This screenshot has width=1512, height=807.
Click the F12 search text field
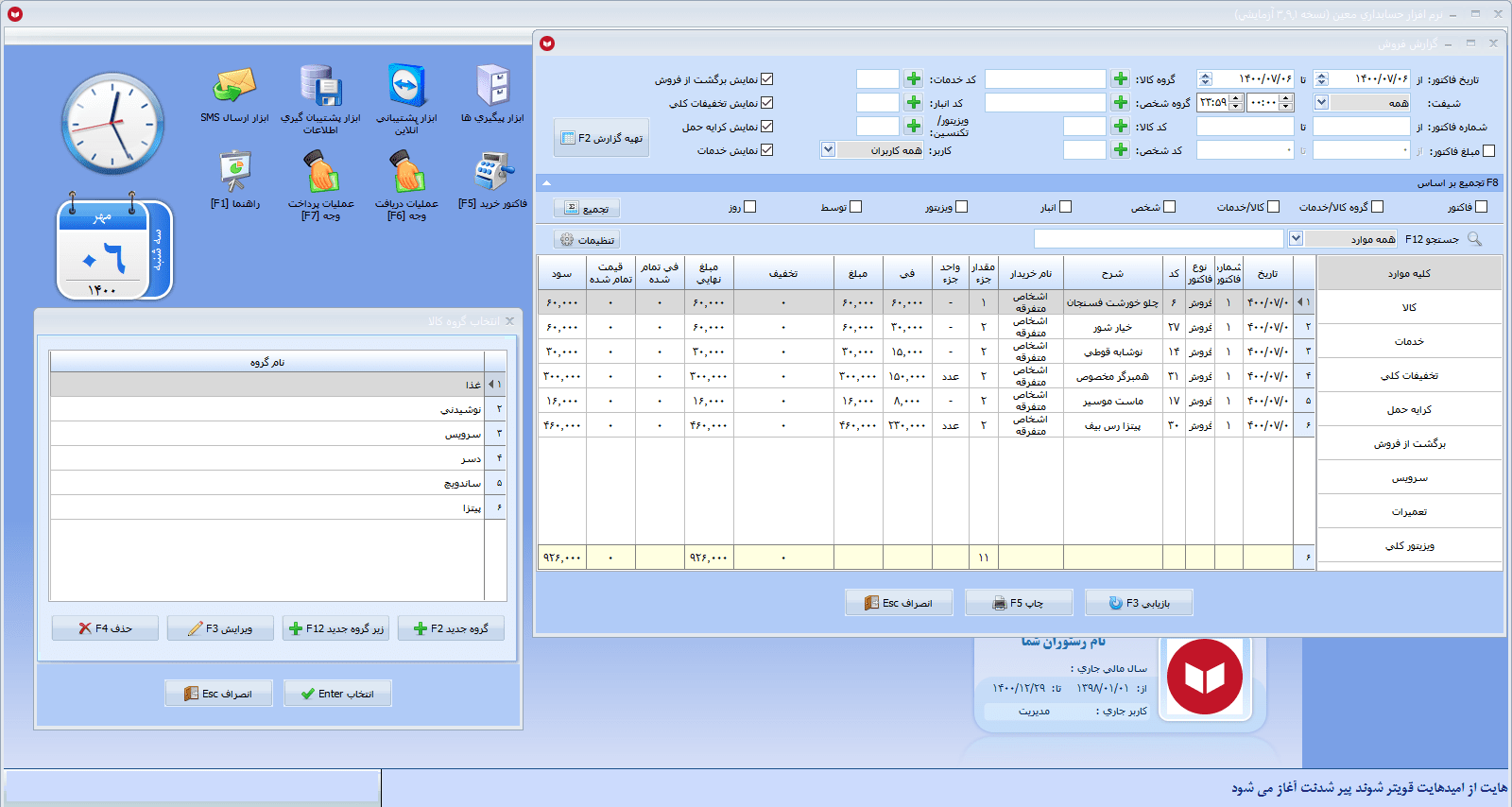(x=1159, y=239)
